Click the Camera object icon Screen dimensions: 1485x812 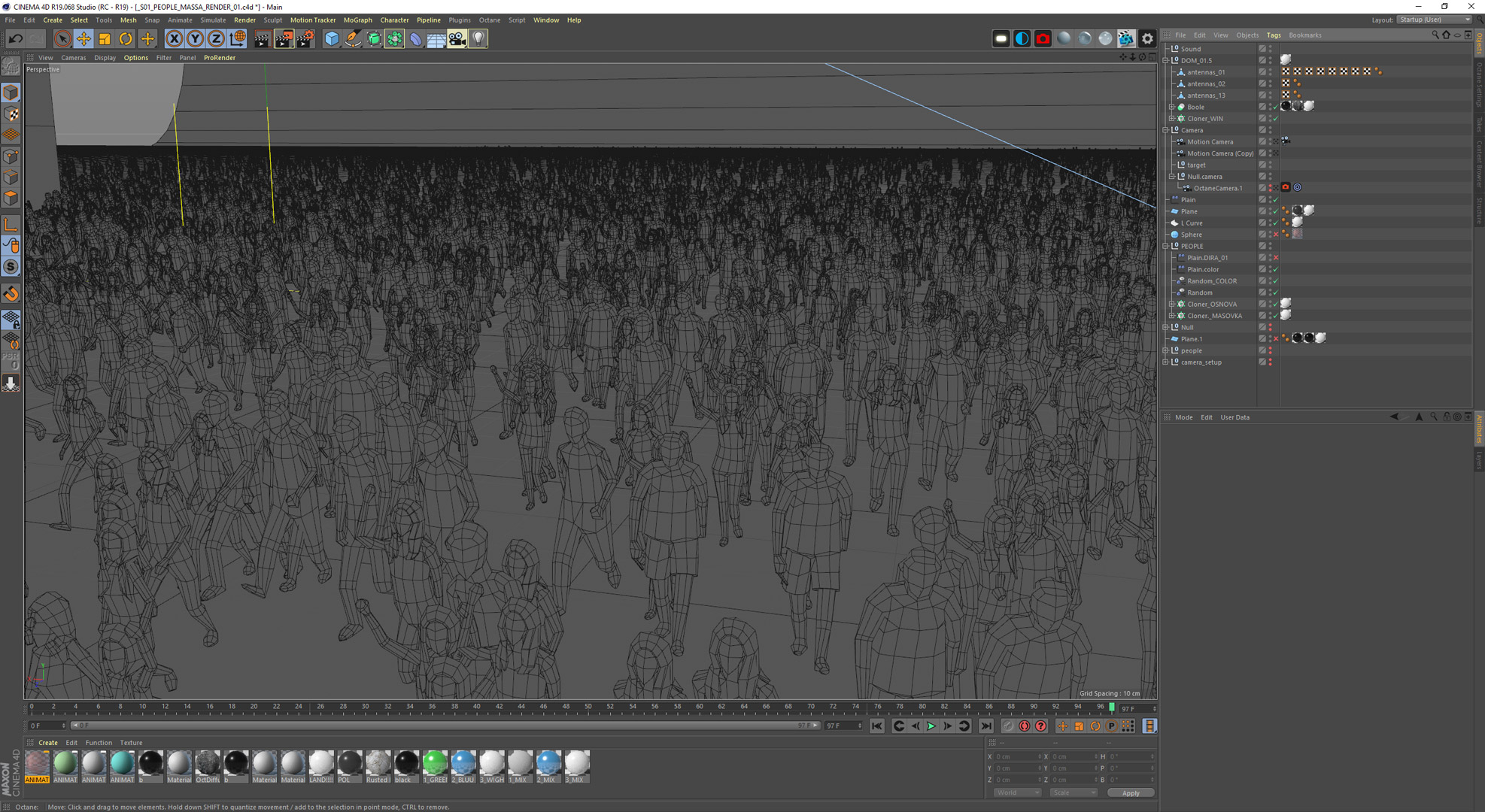(457, 38)
